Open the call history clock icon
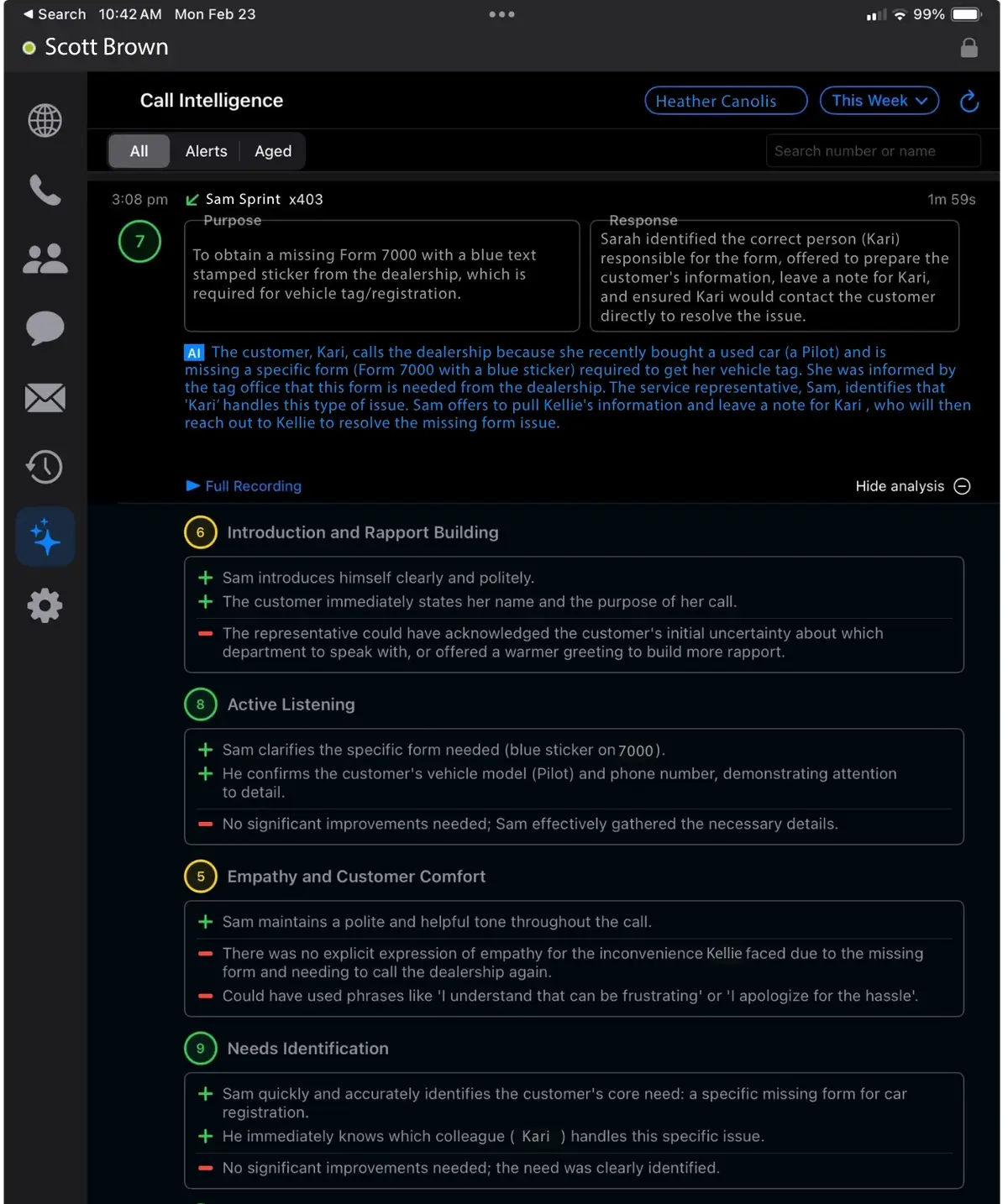The height and width of the screenshot is (1204, 1008). (45, 467)
